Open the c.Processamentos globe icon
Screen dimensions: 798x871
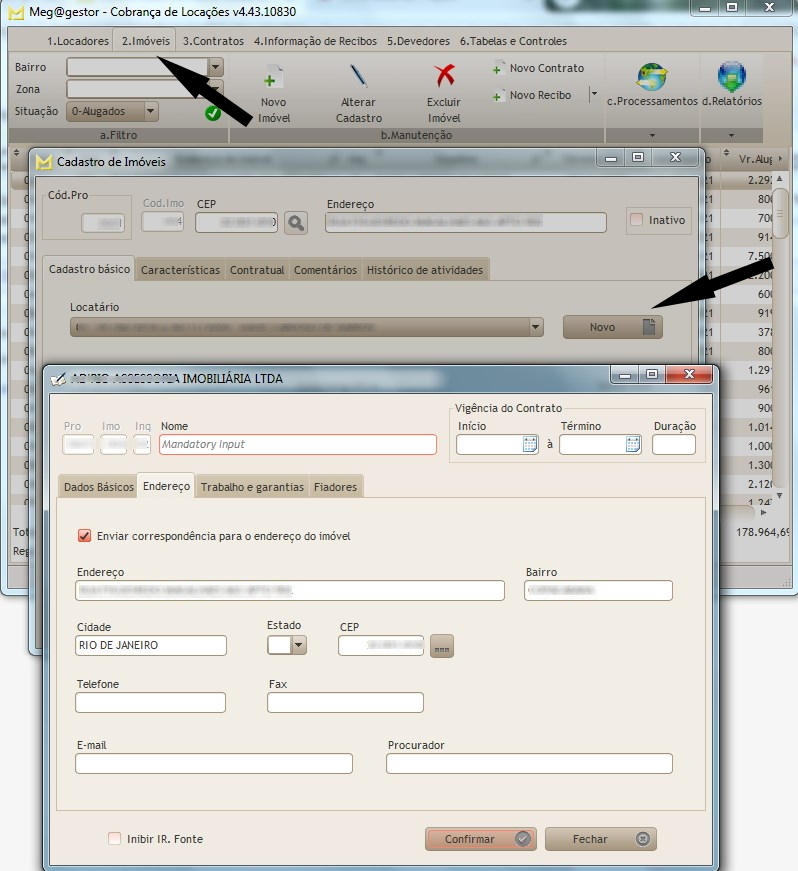(x=652, y=77)
